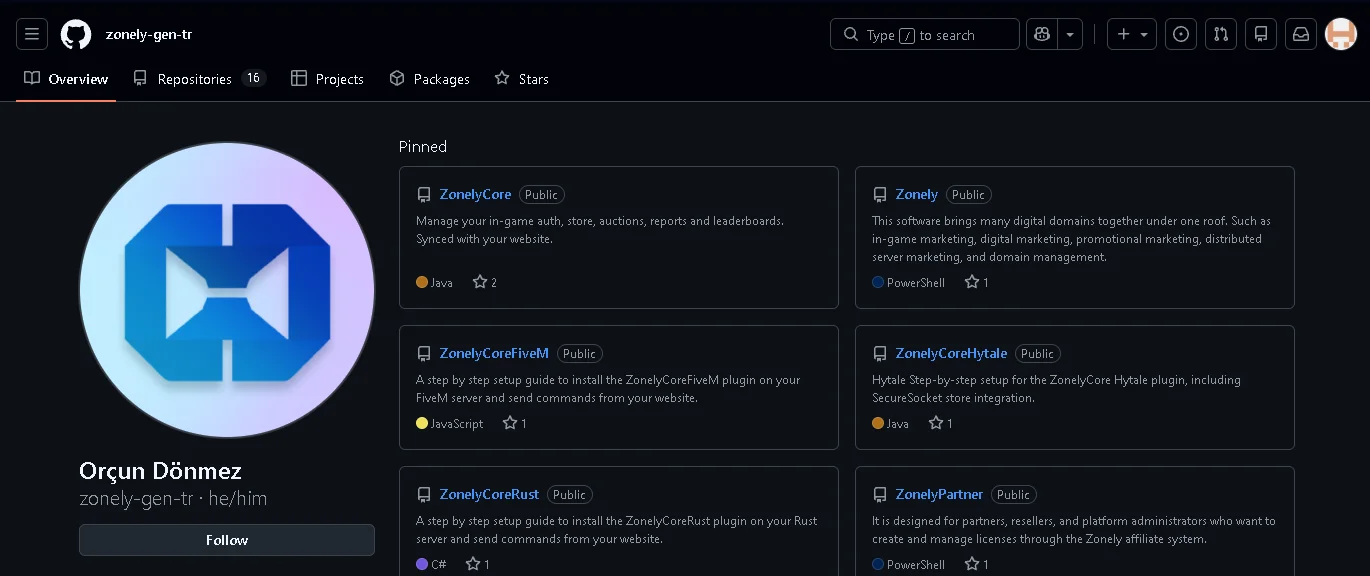View stargazers of the ZonelyCoreRust repository
The height and width of the screenshot is (576, 1370).
[x=478, y=565]
